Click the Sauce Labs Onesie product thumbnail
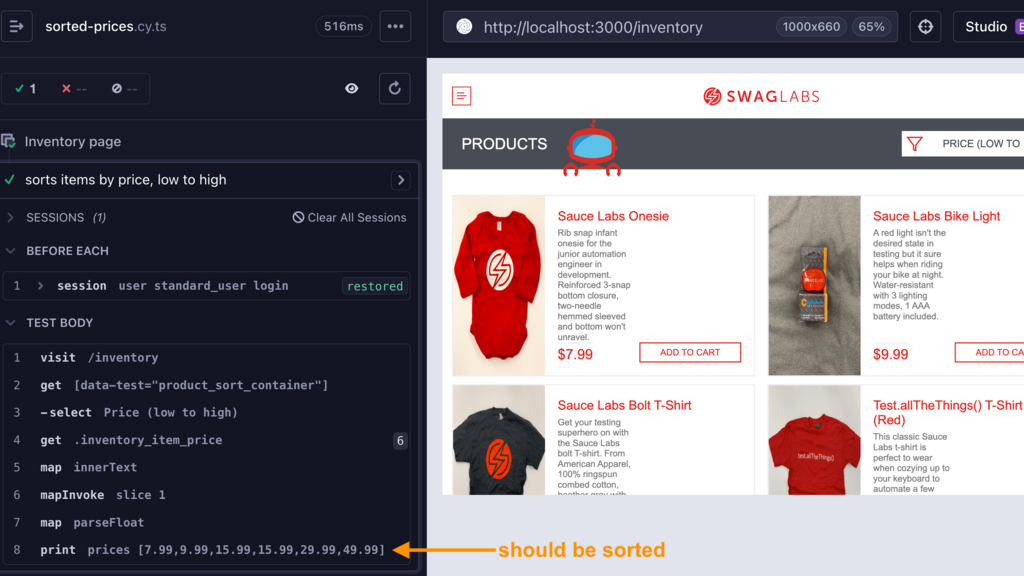The height and width of the screenshot is (576, 1024). [499, 285]
